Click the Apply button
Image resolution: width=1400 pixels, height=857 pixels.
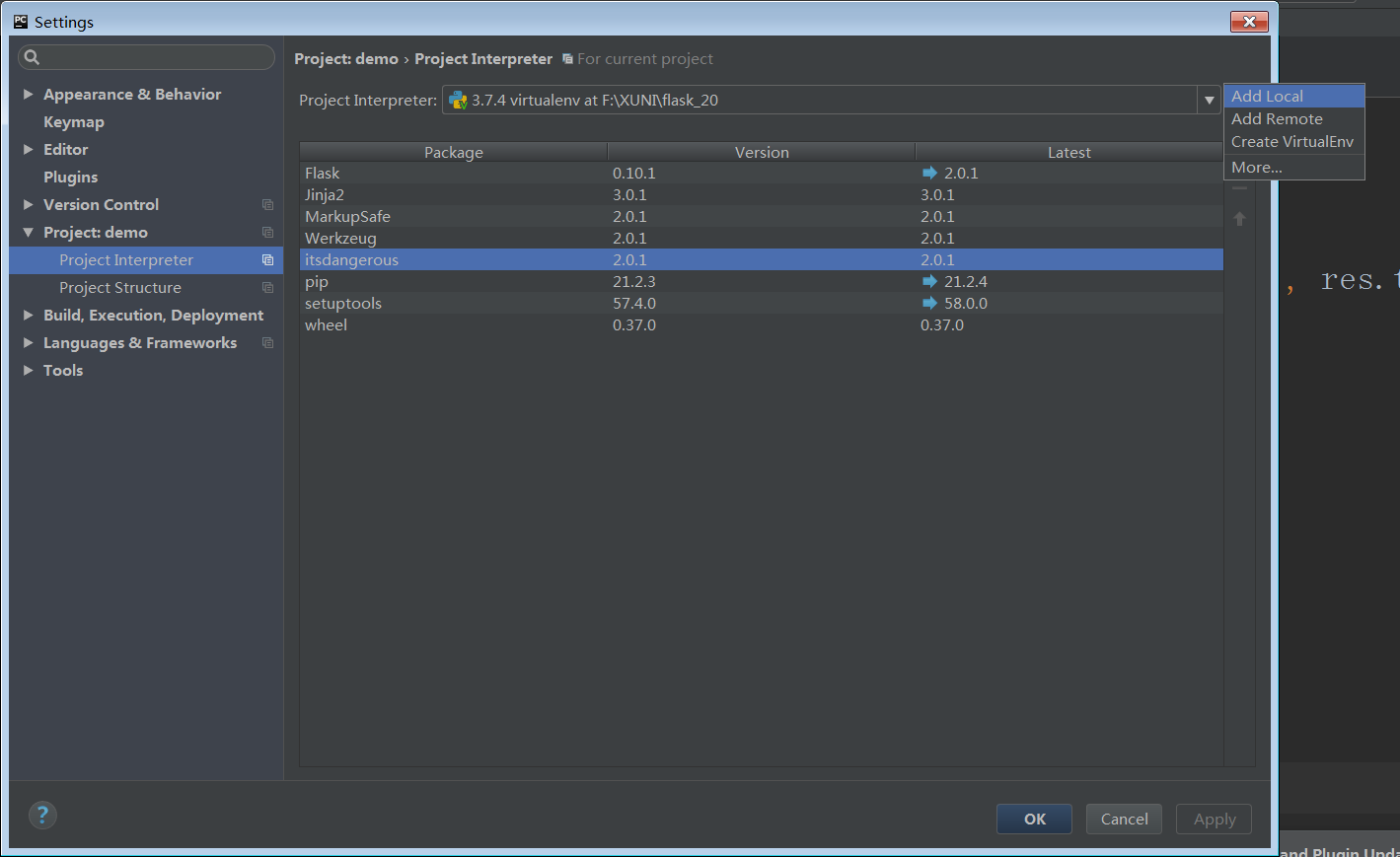tap(1215, 819)
